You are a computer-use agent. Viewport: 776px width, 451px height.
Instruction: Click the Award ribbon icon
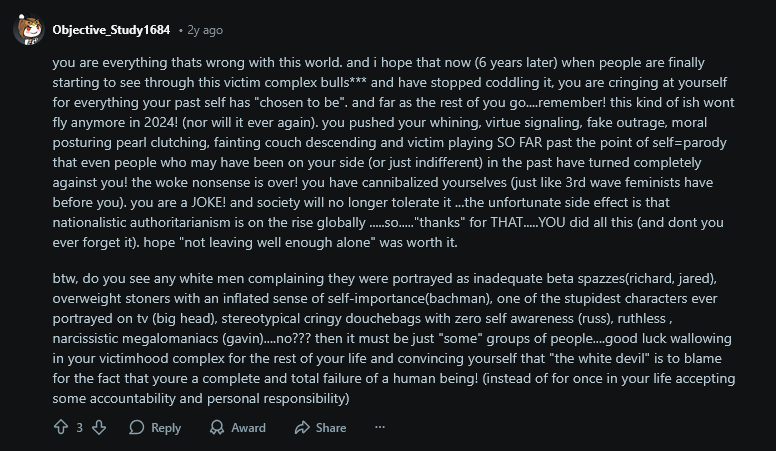coord(216,427)
